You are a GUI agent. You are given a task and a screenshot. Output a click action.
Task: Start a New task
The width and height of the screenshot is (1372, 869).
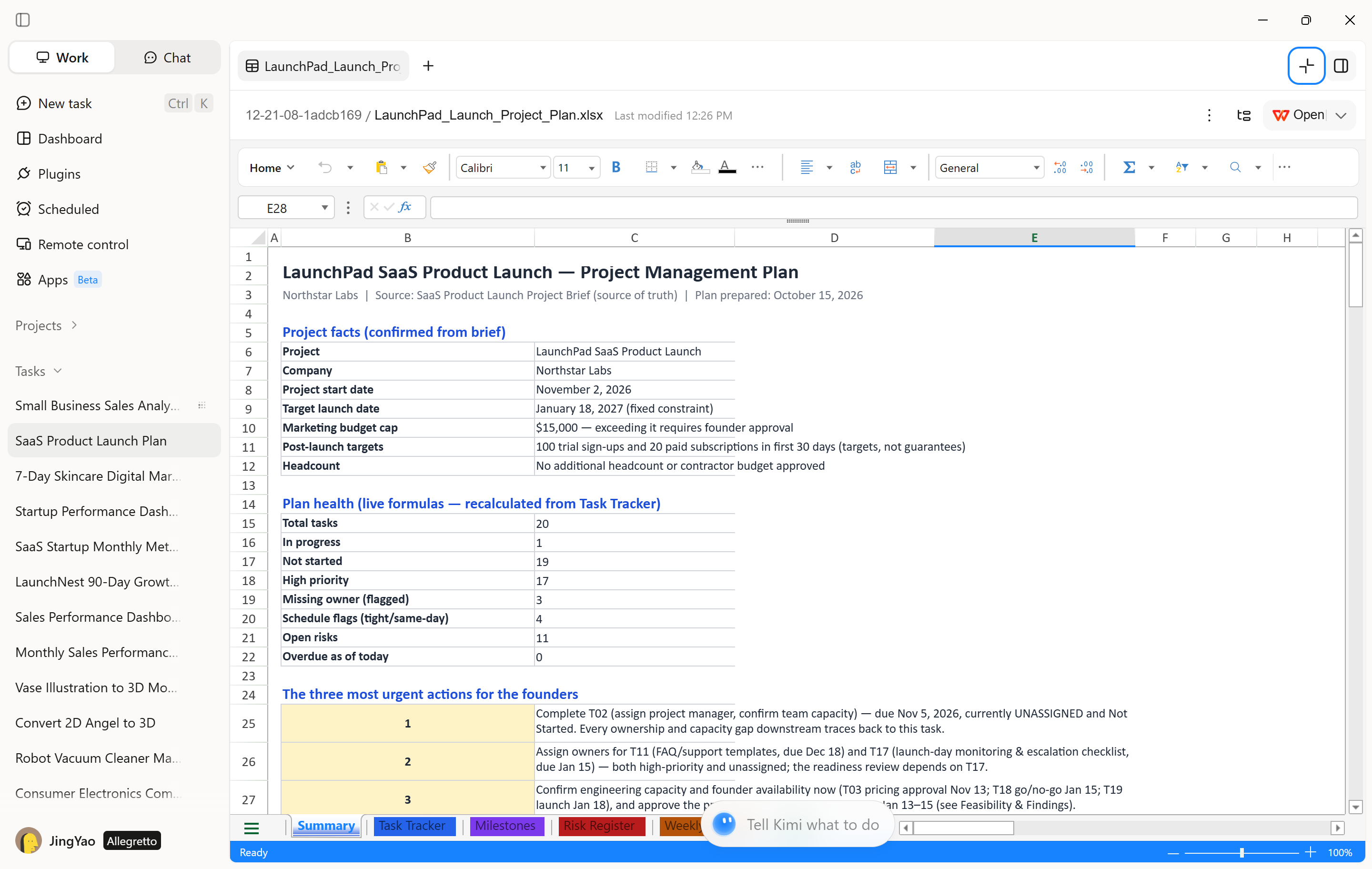[114, 103]
